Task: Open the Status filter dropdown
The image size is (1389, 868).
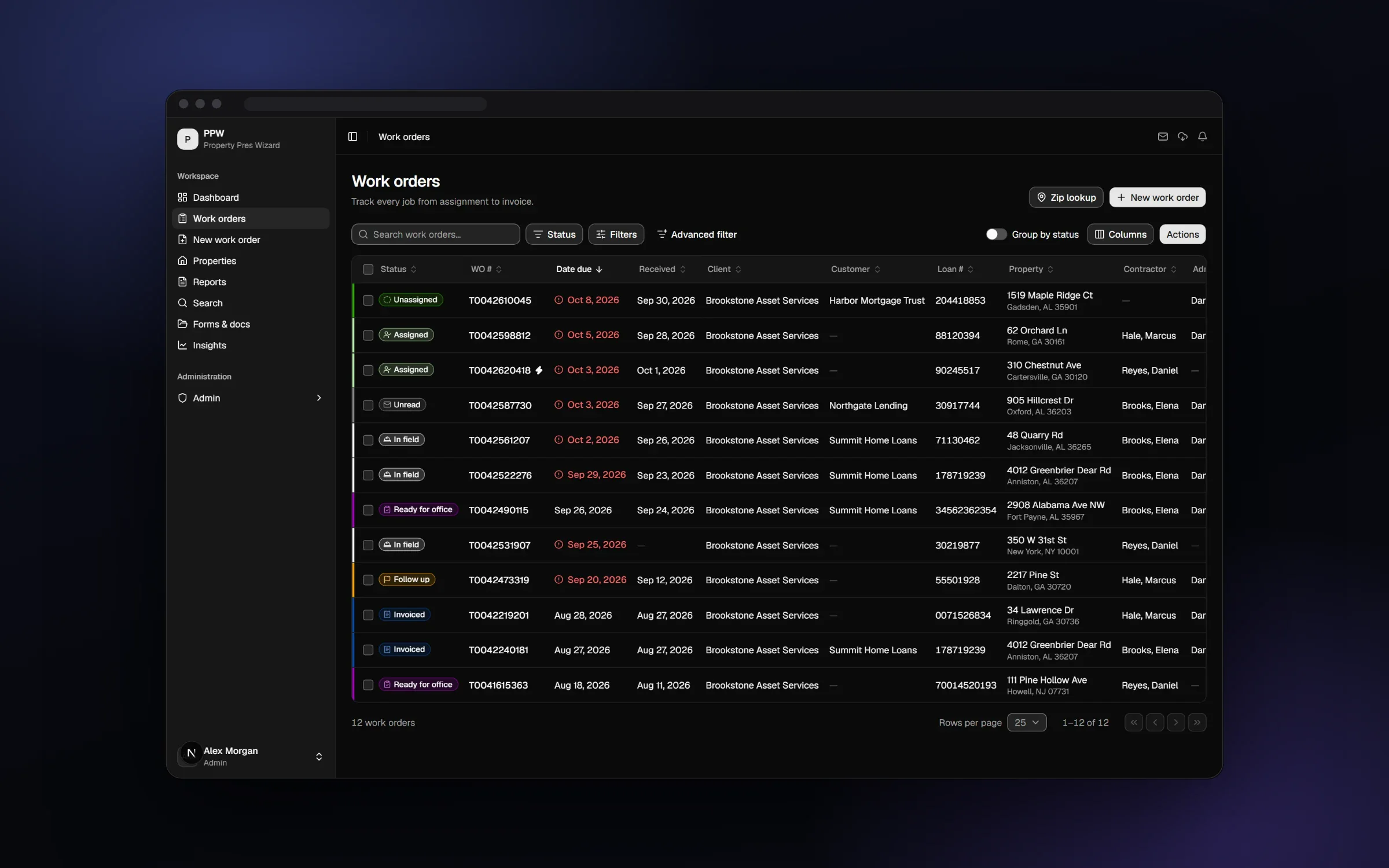Action: (x=554, y=234)
